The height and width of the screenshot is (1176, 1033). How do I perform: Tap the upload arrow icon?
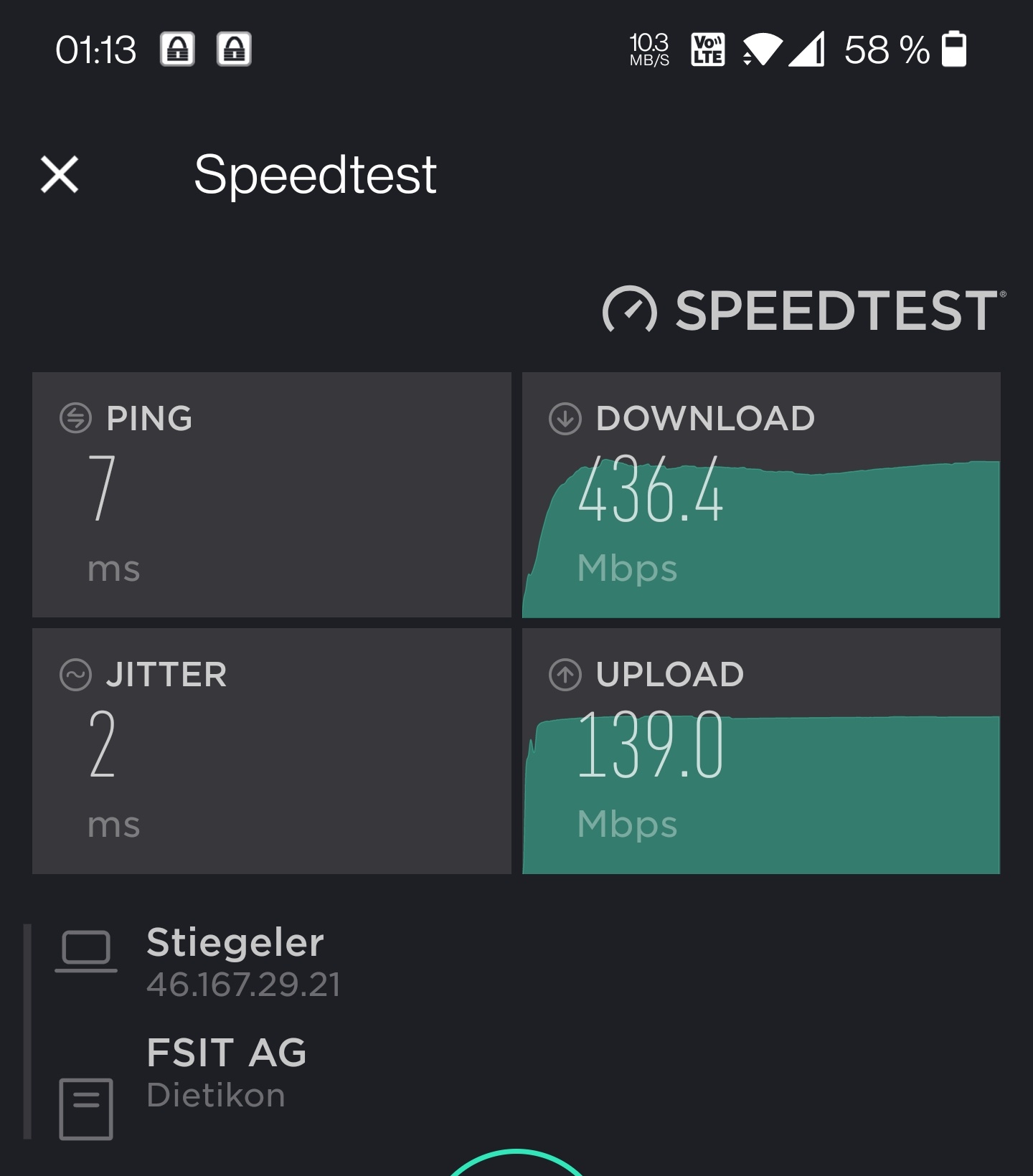(565, 675)
